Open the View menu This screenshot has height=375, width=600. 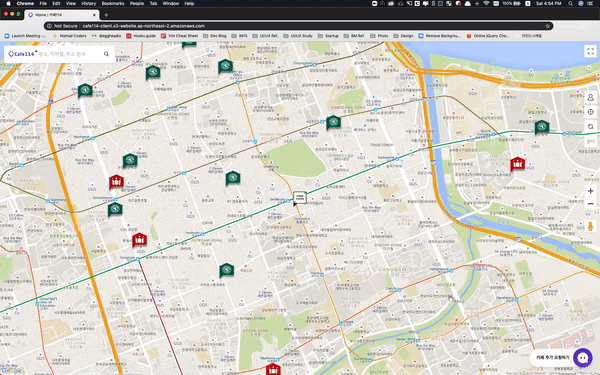pyautogui.click(x=71, y=3)
